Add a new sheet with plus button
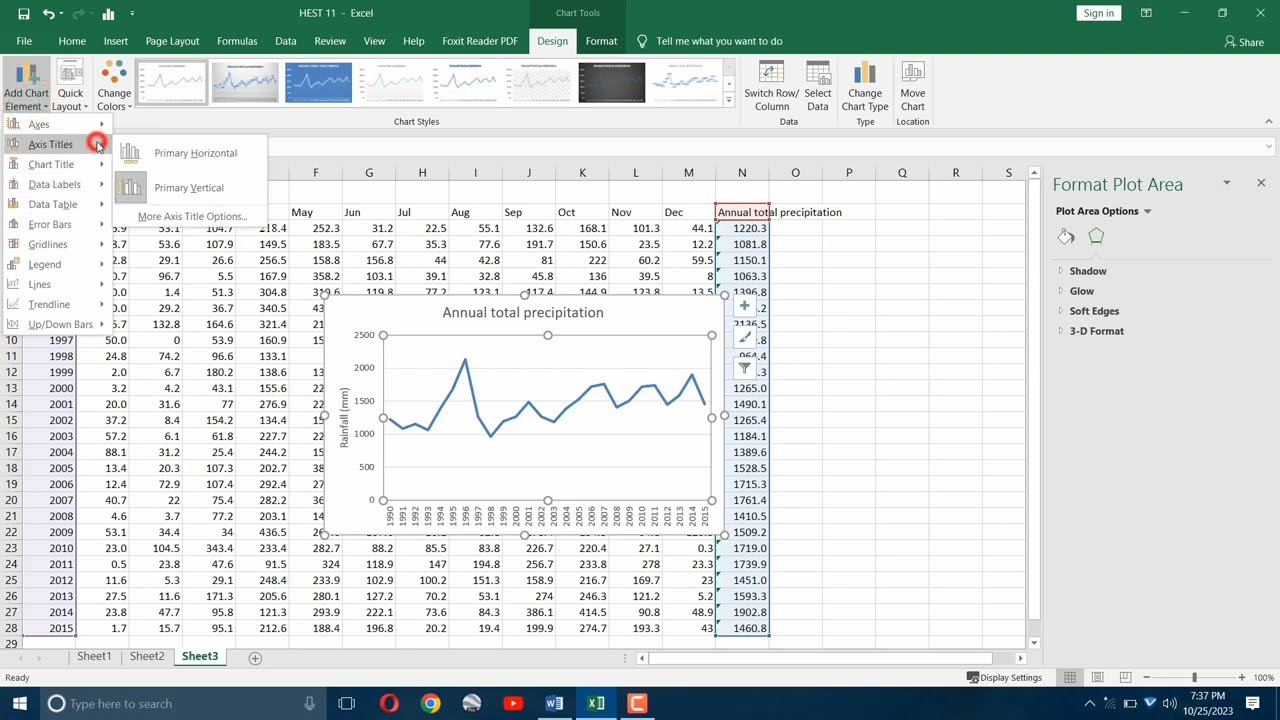Screen dimensions: 1280x720 (255, 657)
